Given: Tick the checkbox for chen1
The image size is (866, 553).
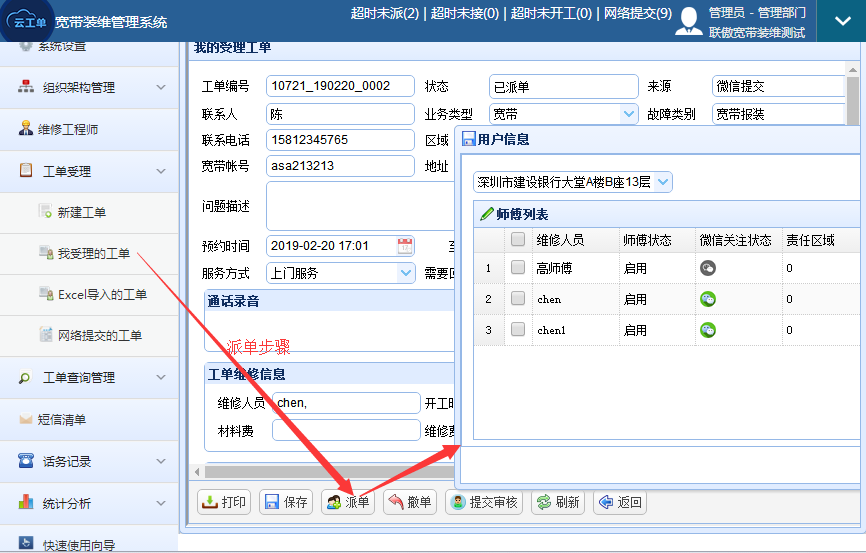Looking at the screenshot, I should (x=517, y=330).
